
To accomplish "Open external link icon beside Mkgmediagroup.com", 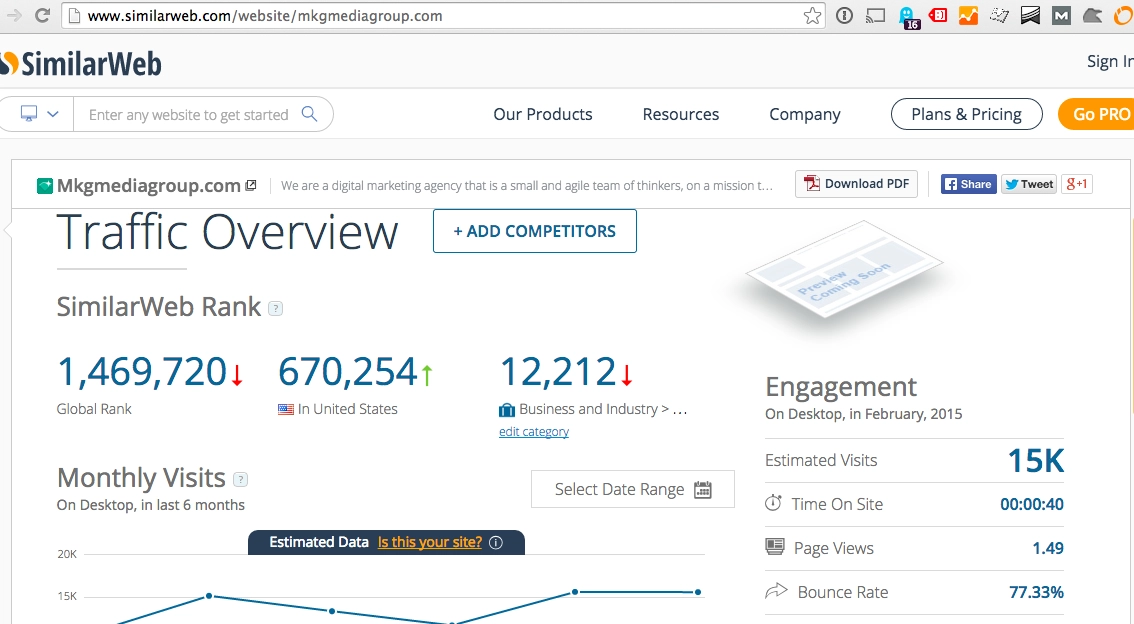I will pyautogui.click(x=251, y=185).
